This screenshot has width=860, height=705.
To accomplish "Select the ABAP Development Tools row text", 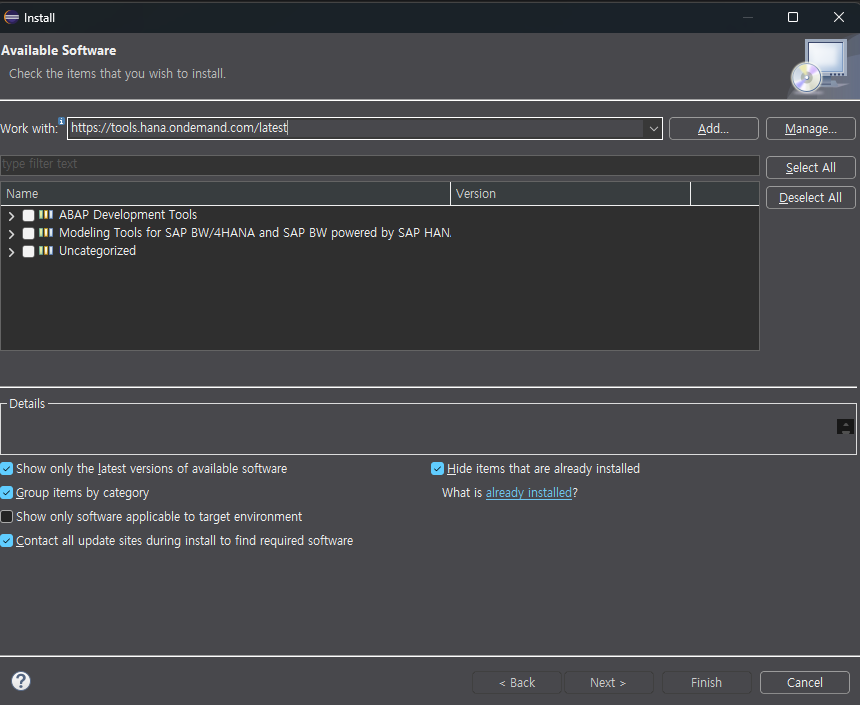I will pos(128,215).
